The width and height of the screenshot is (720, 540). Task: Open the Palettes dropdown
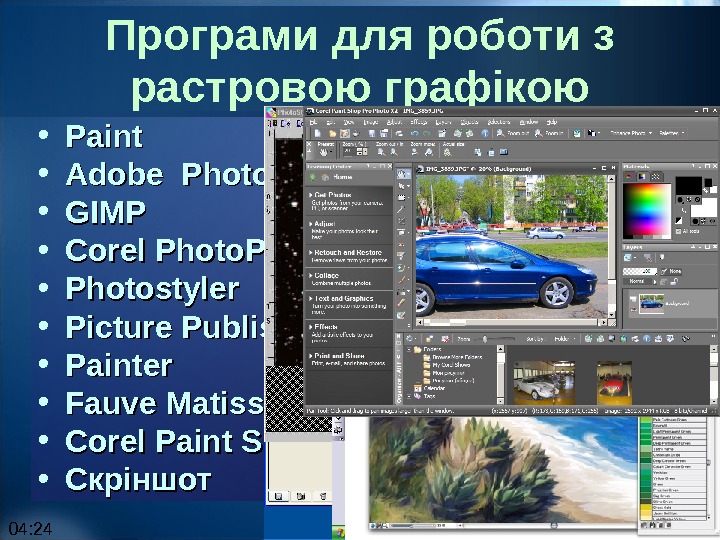tap(672, 133)
